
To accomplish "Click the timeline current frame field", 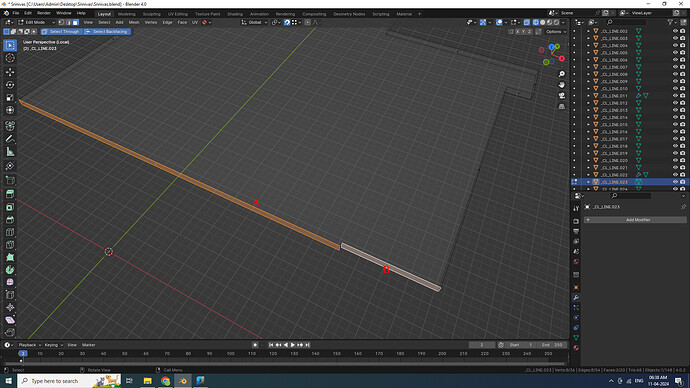I will point(481,345).
